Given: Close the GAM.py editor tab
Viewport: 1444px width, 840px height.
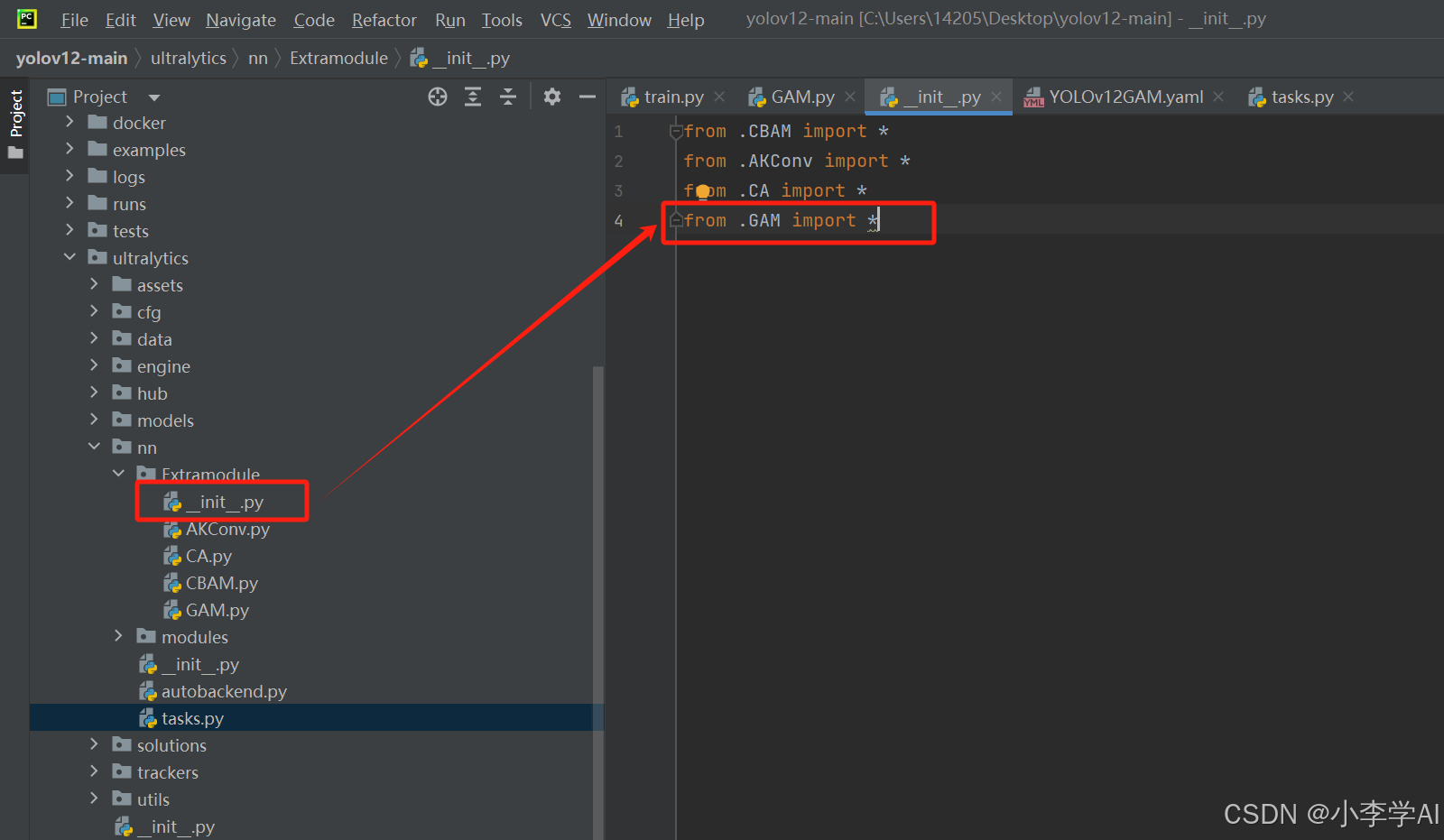Looking at the screenshot, I should (850, 97).
